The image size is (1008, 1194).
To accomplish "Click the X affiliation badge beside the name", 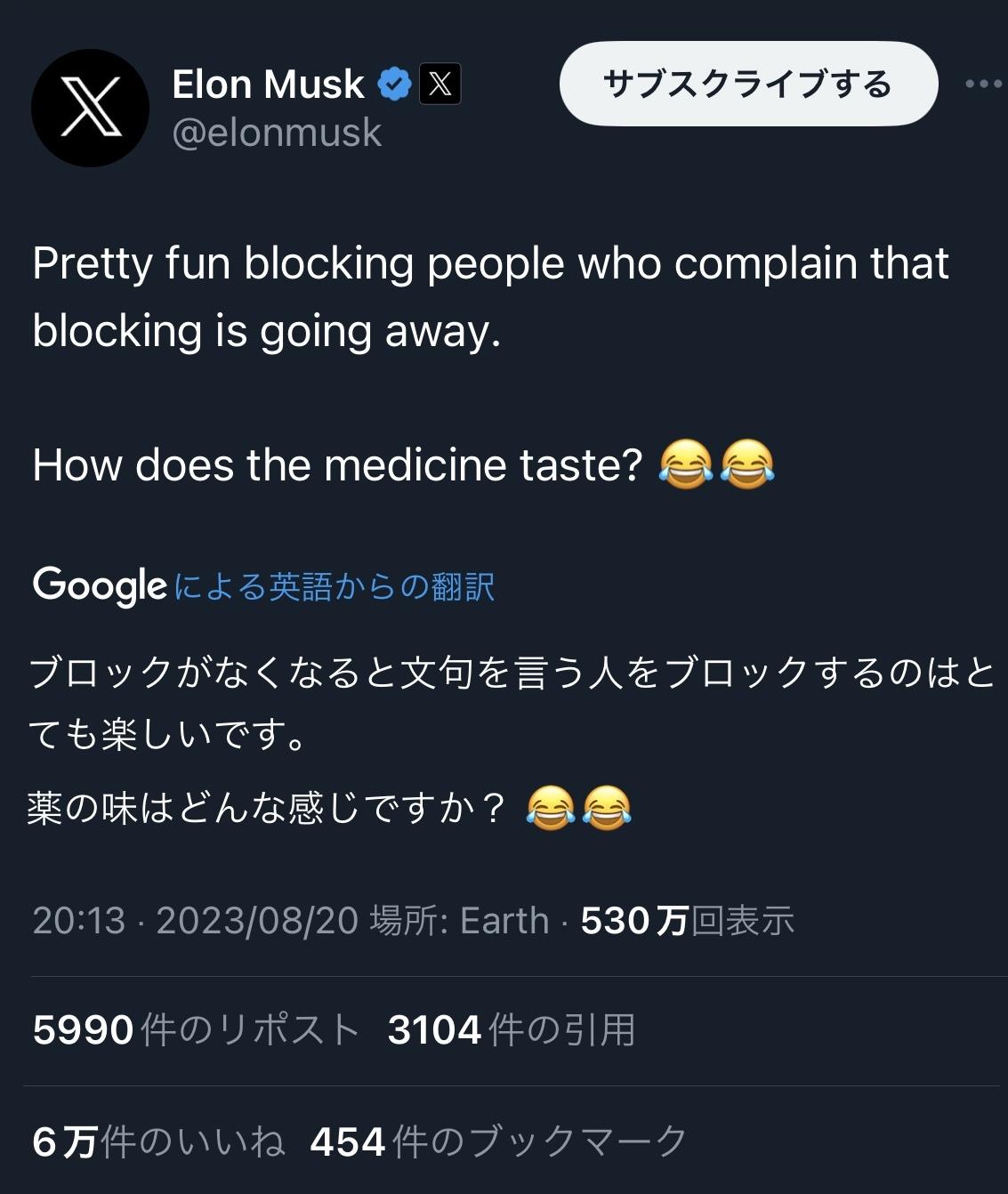I will coord(439,85).
